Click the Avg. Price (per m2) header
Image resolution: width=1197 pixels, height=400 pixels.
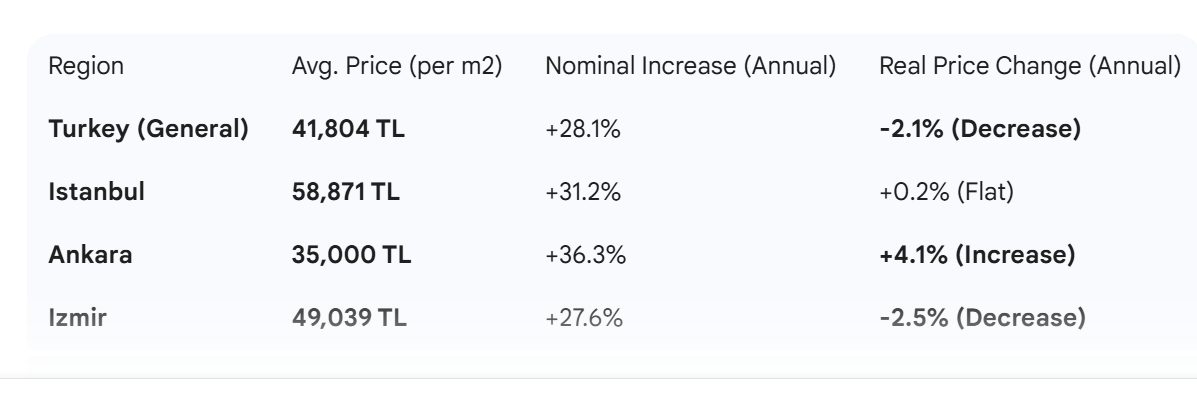coord(396,67)
